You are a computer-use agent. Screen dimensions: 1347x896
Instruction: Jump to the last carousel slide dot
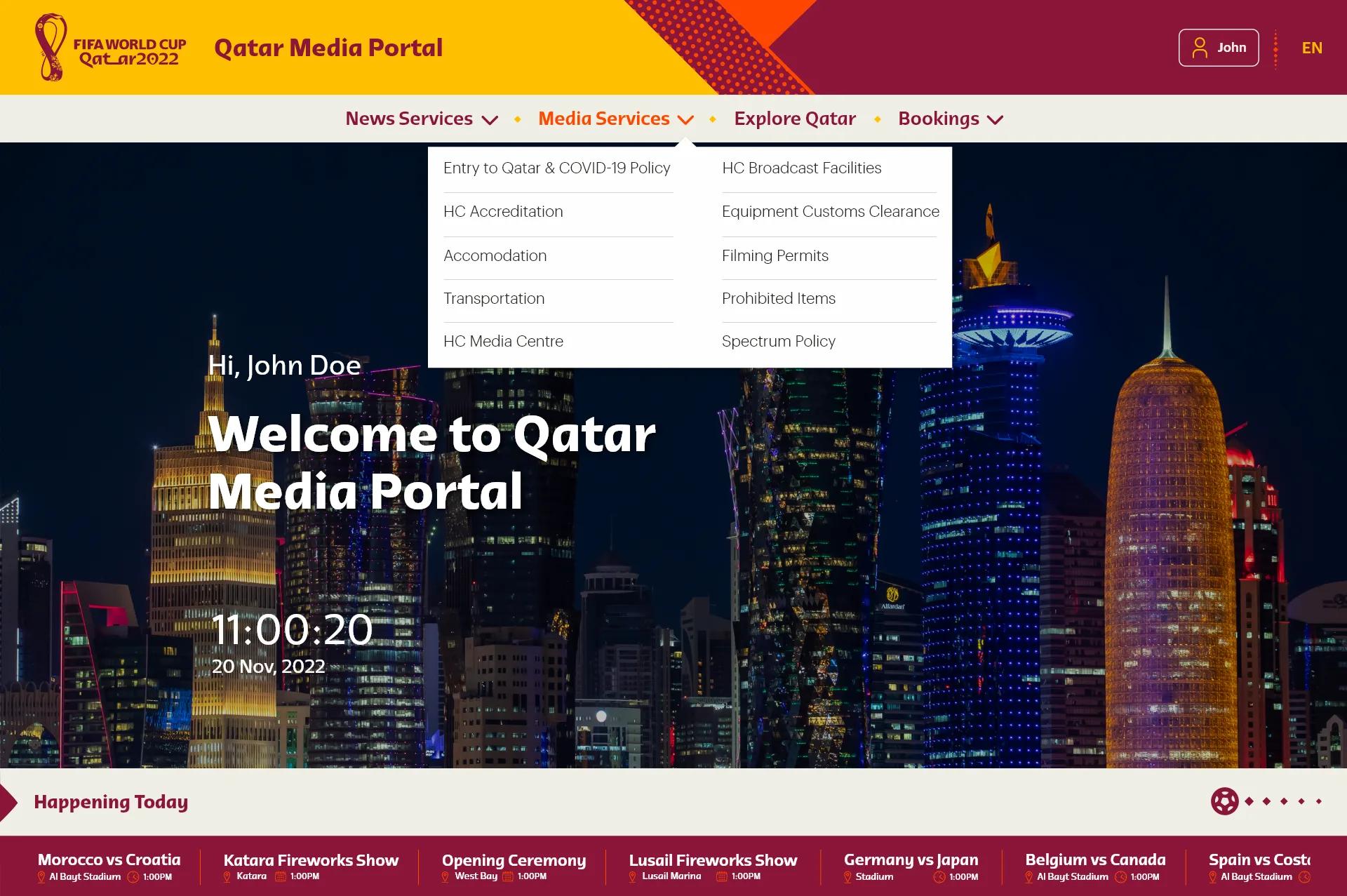tap(1319, 801)
